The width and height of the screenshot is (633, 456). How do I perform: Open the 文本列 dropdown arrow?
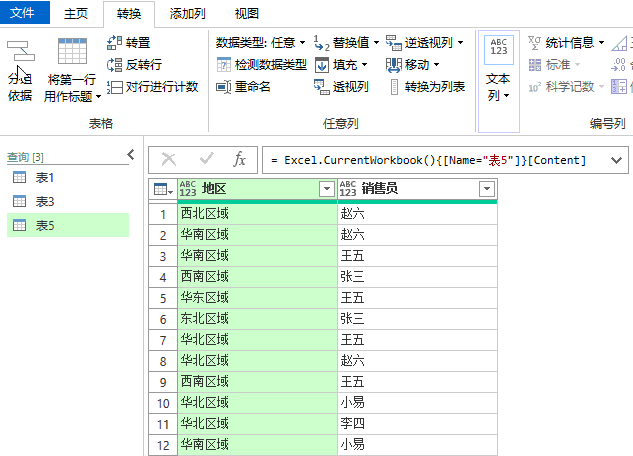click(506, 96)
